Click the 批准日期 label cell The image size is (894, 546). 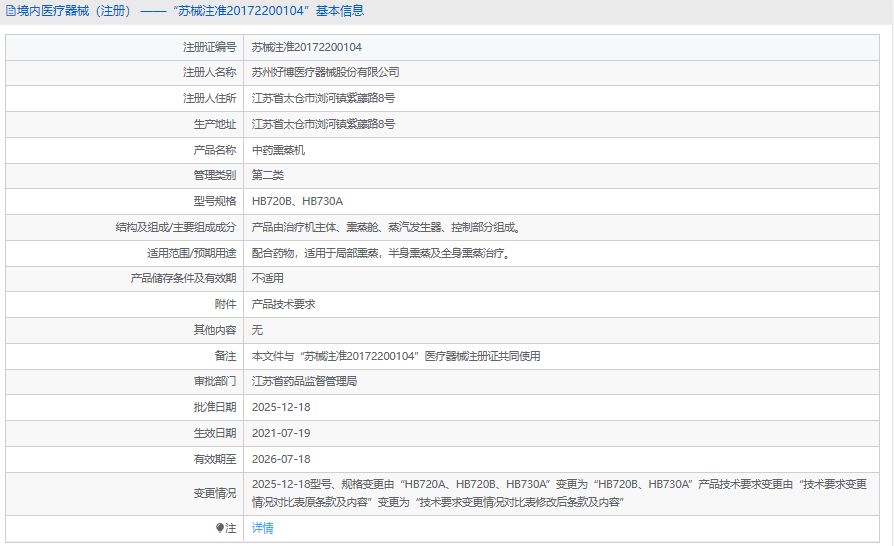[124, 408]
